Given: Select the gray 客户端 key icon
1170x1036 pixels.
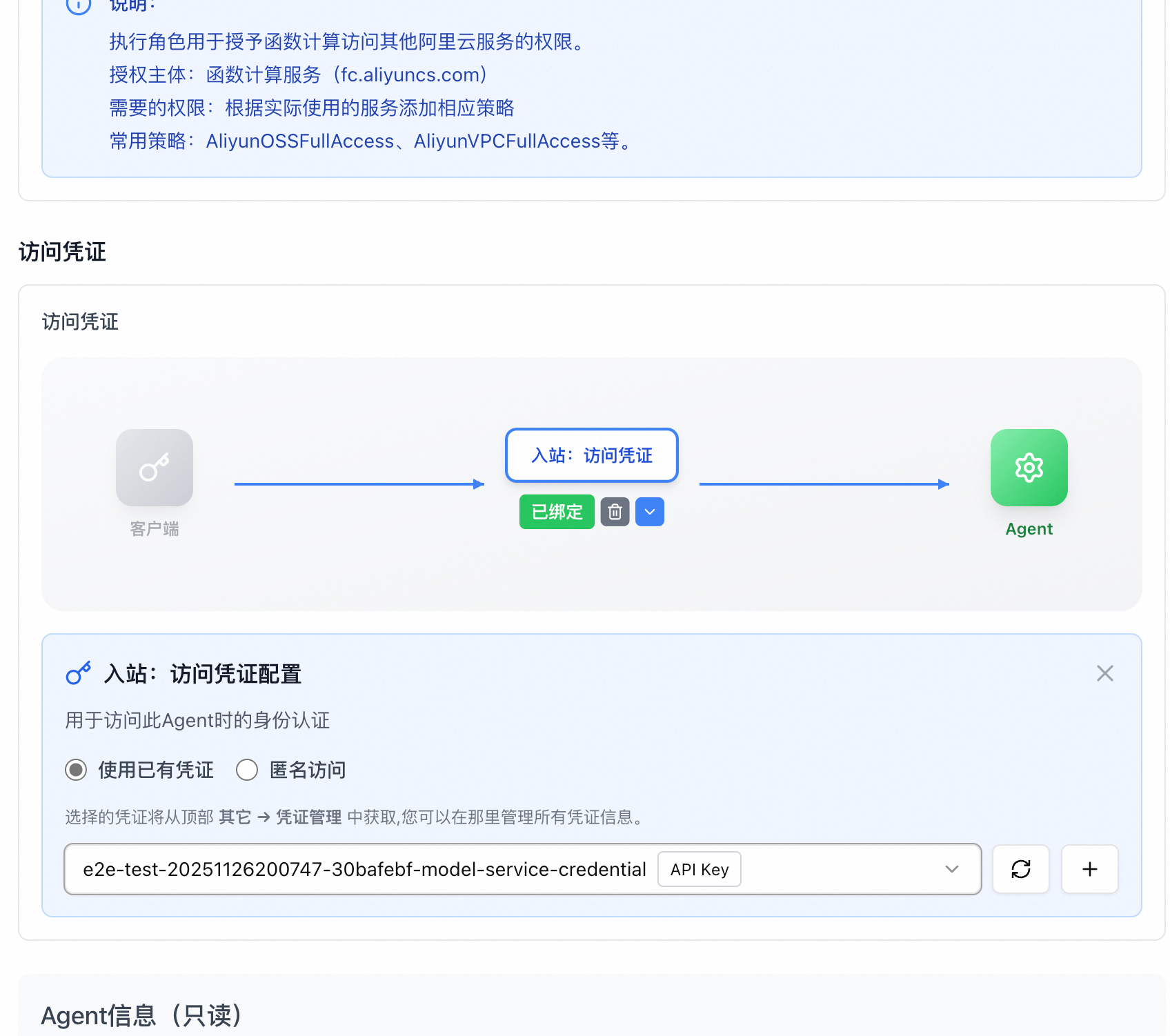Looking at the screenshot, I should coord(154,468).
